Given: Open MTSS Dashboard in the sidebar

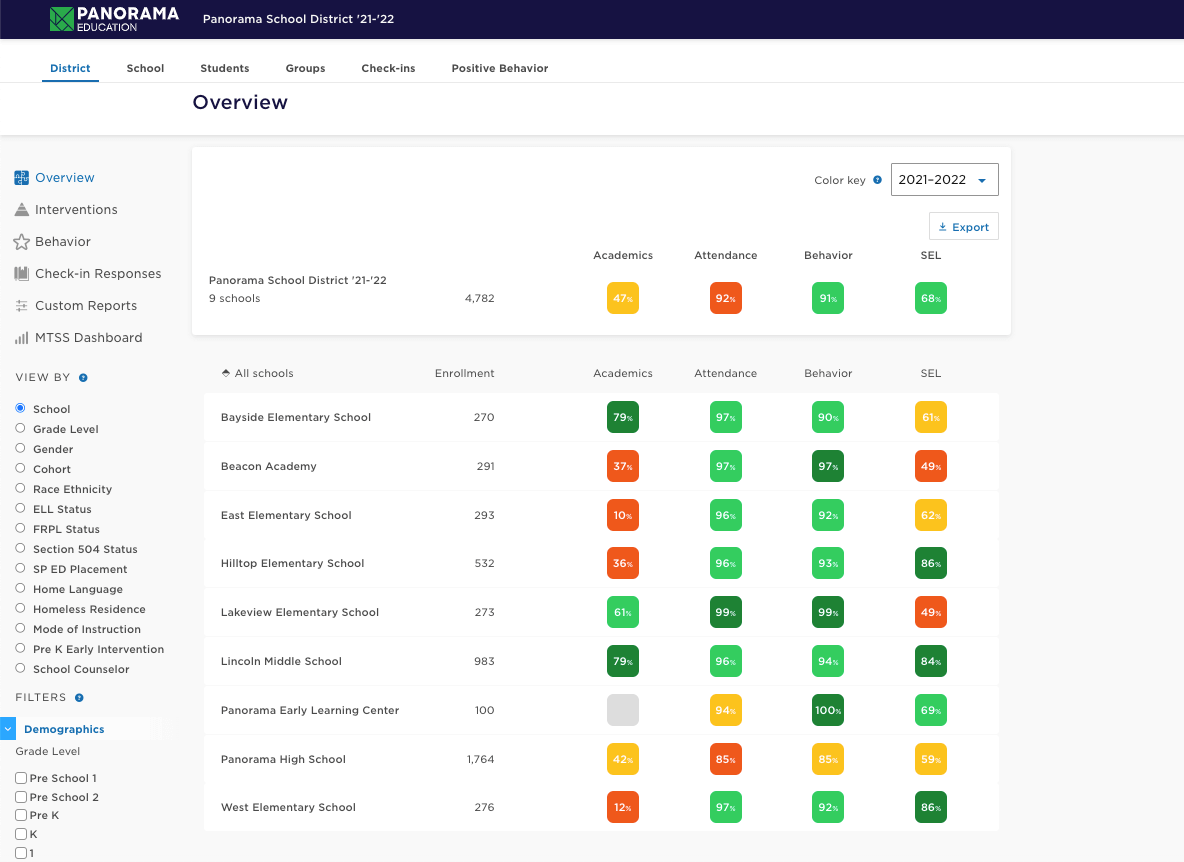Looking at the screenshot, I should [x=88, y=337].
